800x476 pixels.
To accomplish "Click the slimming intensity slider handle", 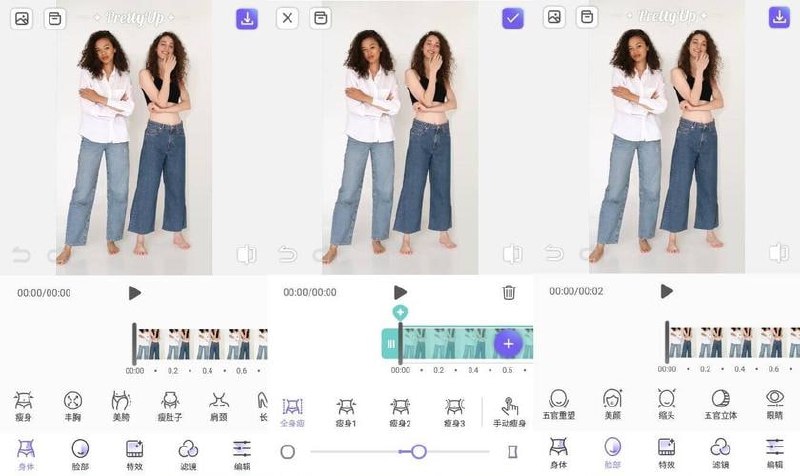I will tap(419, 452).
